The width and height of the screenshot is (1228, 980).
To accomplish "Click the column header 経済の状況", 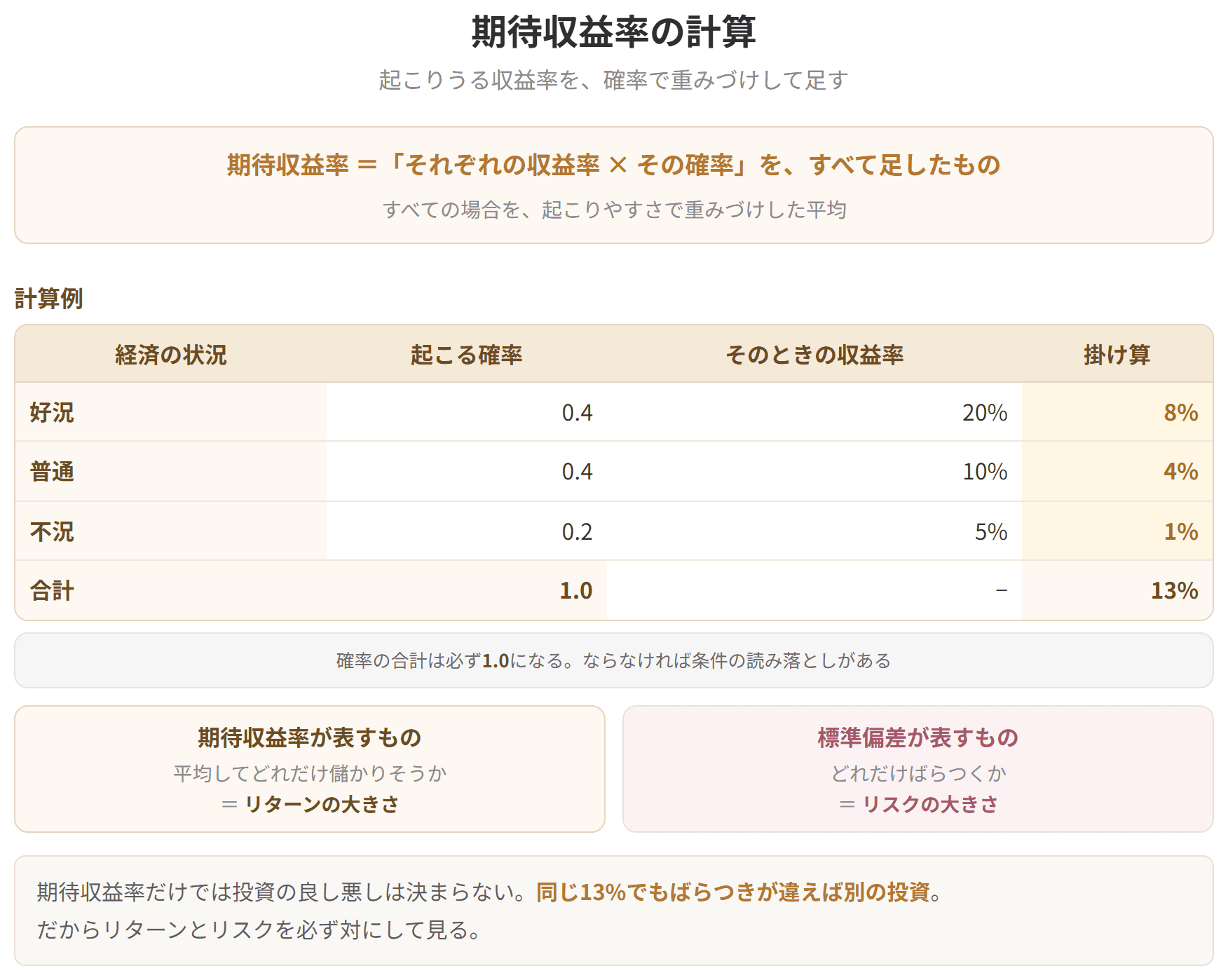I will [x=171, y=355].
